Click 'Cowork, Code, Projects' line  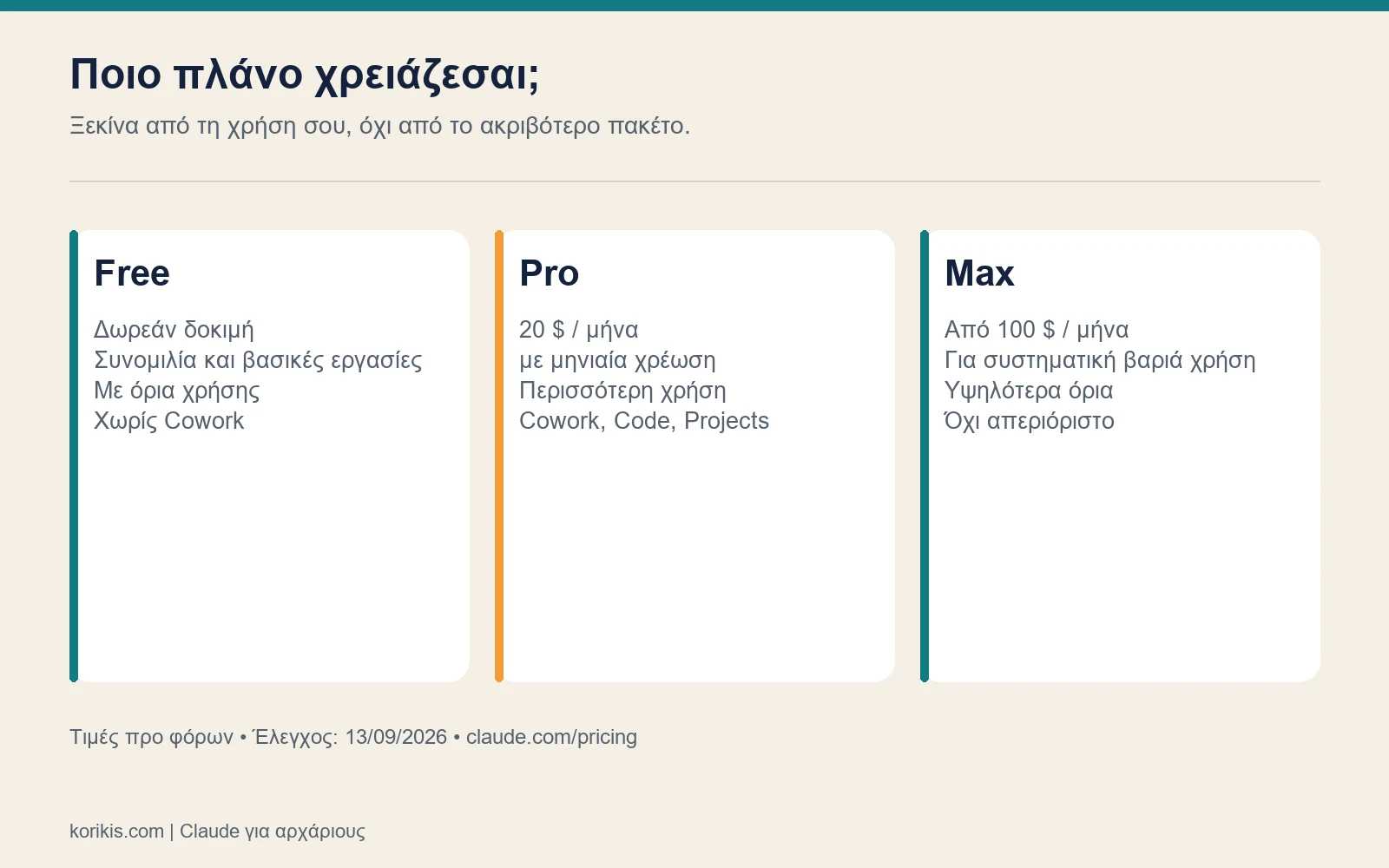pos(644,421)
